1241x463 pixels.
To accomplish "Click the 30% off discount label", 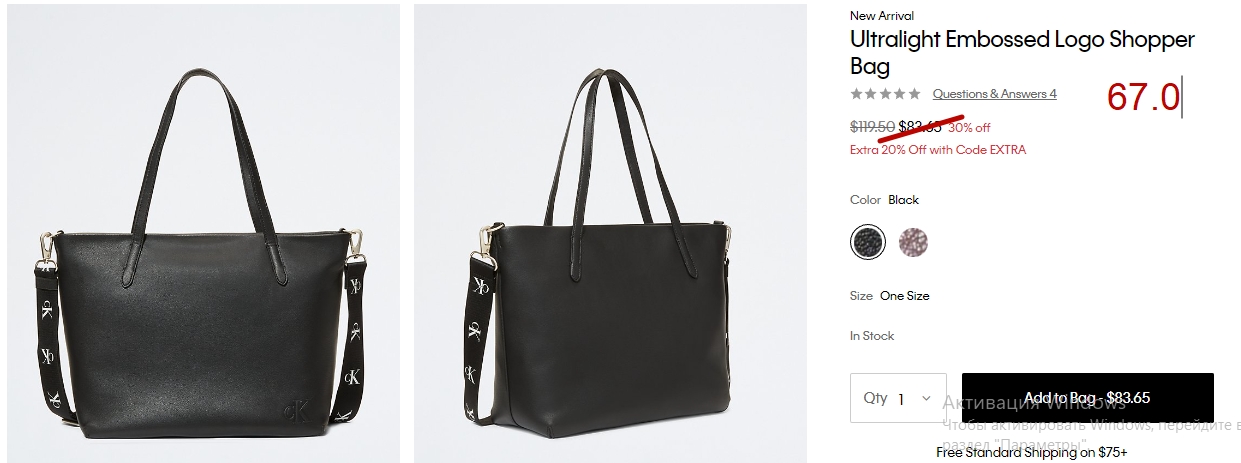I will [969, 127].
